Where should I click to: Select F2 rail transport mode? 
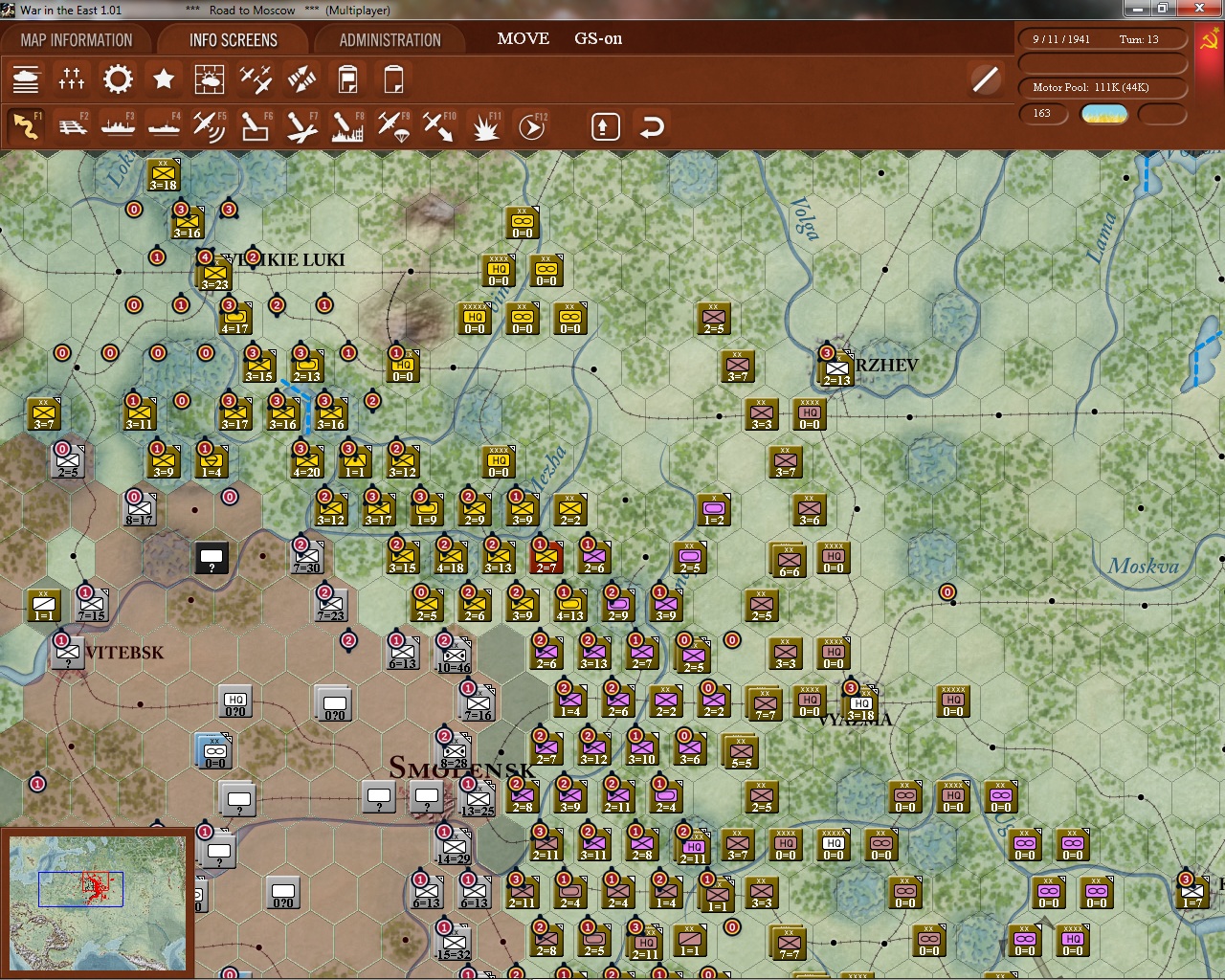[72, 126]
